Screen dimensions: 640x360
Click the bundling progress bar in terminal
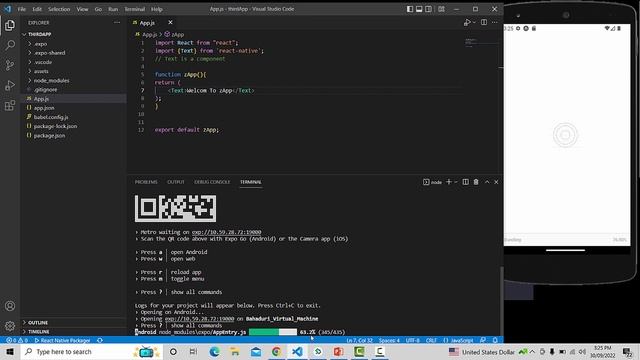click(273, 332)
